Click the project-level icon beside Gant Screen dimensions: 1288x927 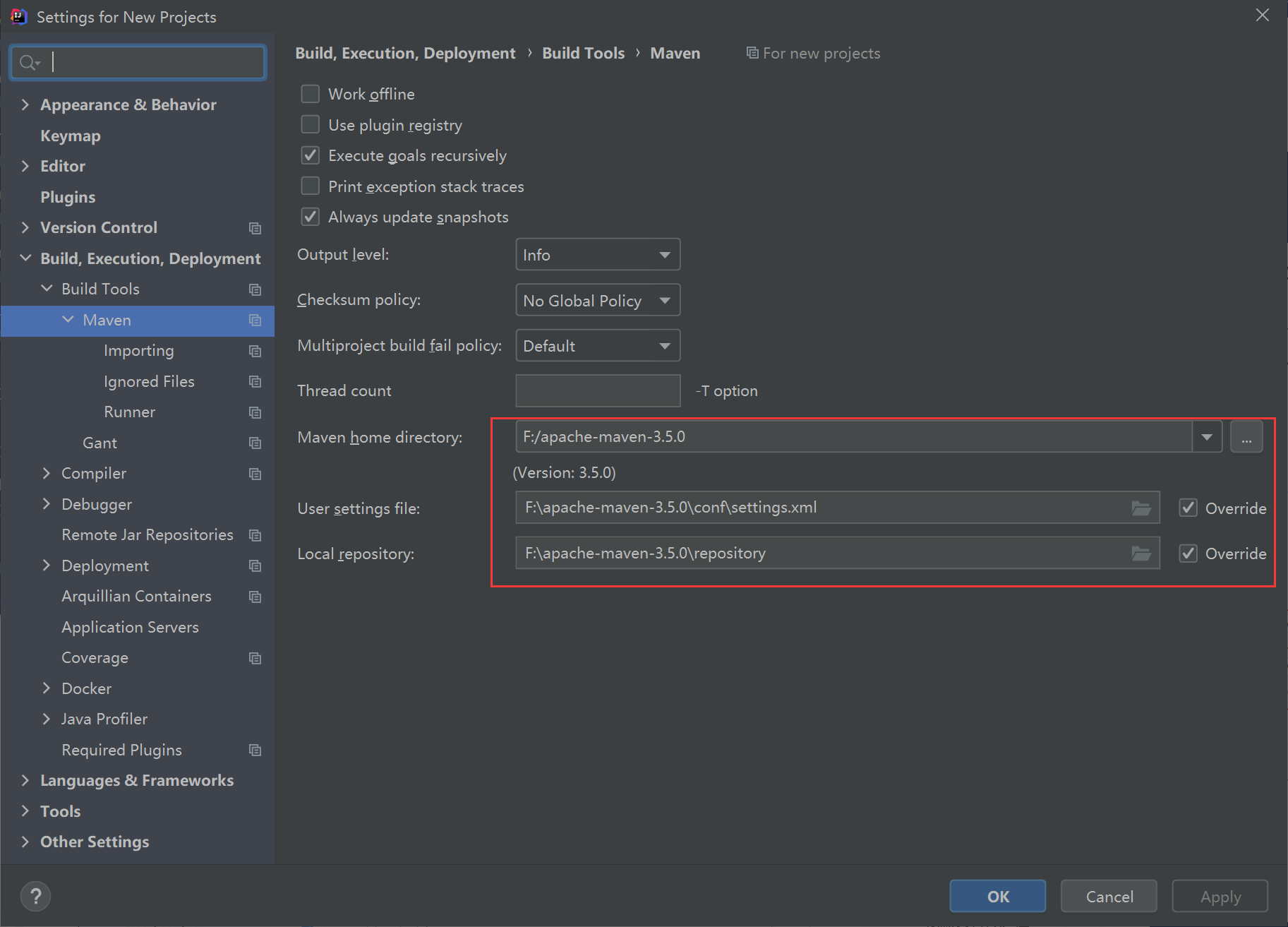[255, 443]
